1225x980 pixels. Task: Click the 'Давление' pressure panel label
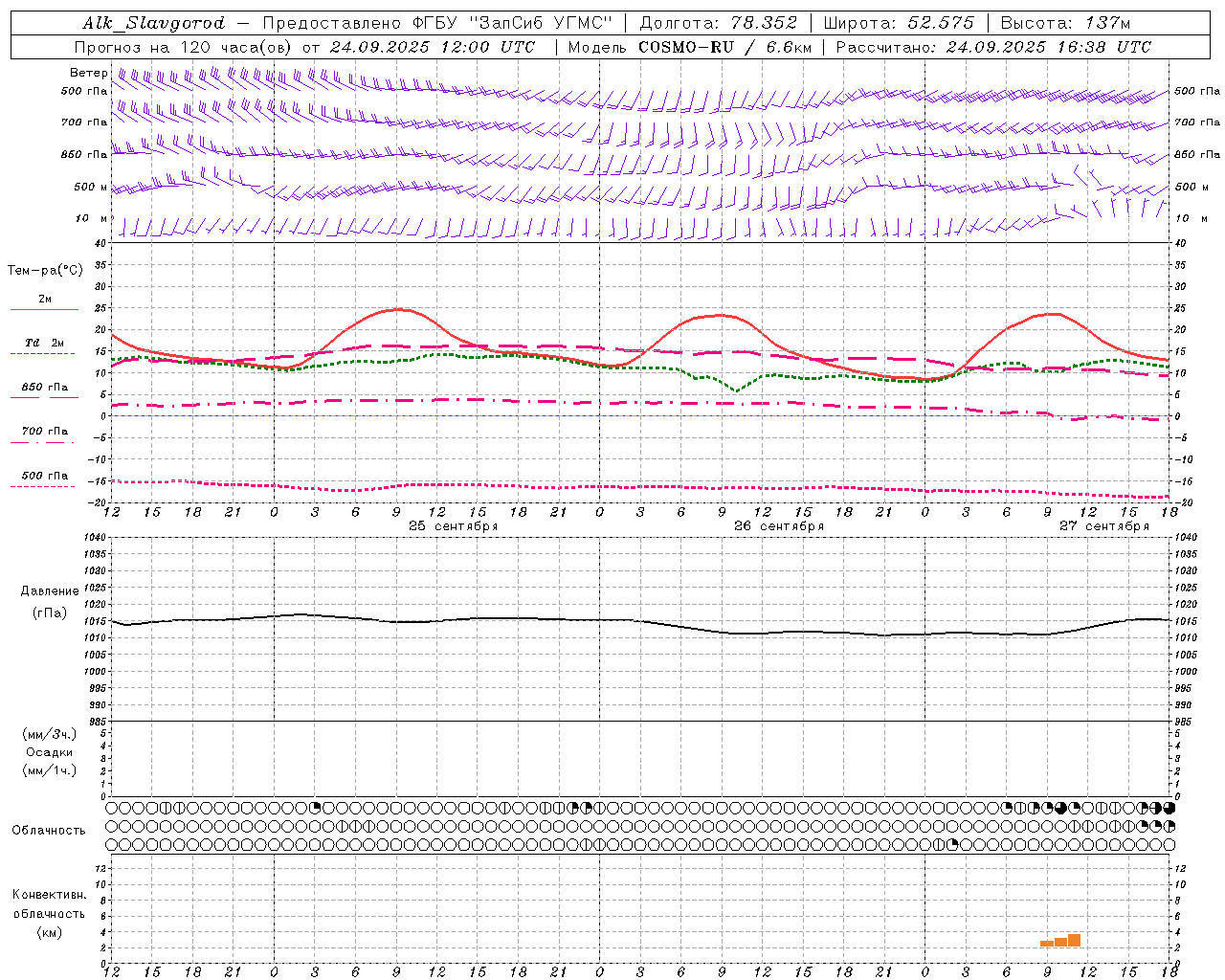point(50,591)
